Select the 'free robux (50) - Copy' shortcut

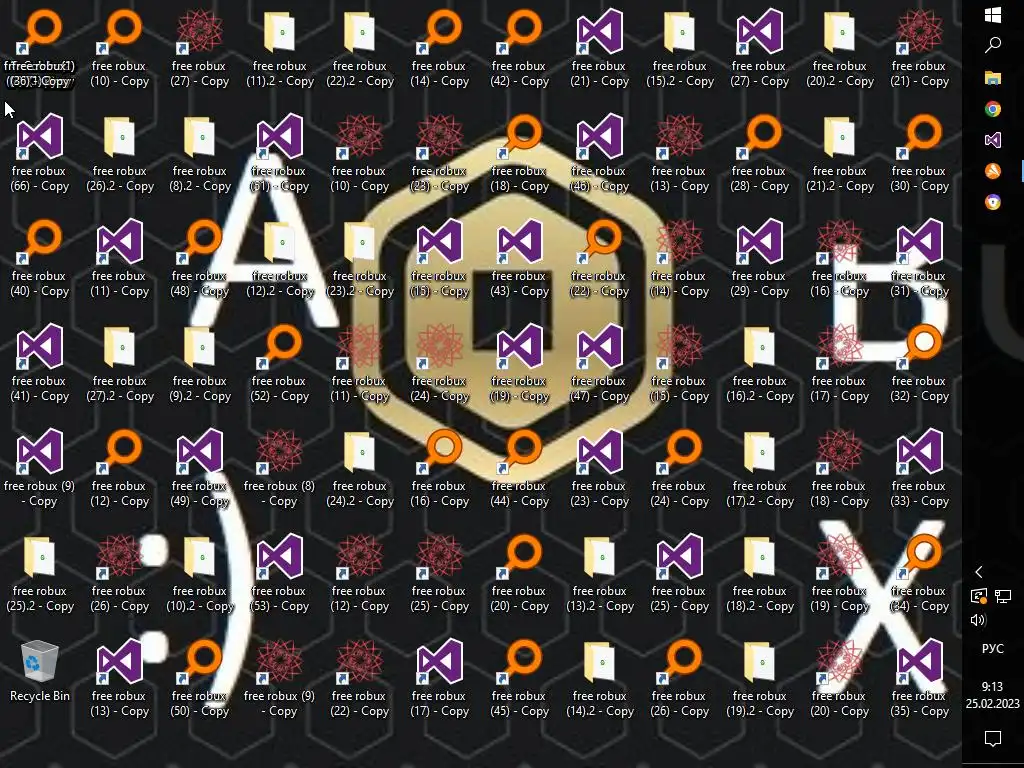pos(200,679)
